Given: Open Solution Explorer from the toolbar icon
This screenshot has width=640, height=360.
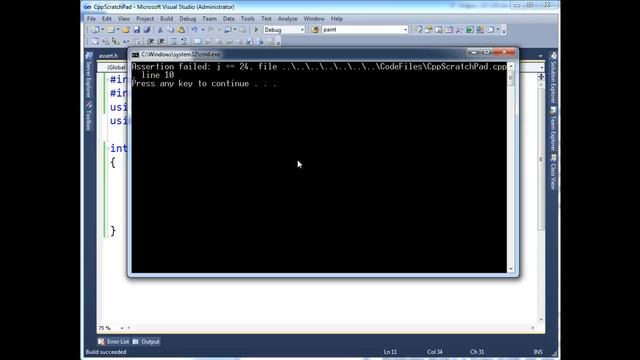Looking at the screenshot, I should point(418,29).
